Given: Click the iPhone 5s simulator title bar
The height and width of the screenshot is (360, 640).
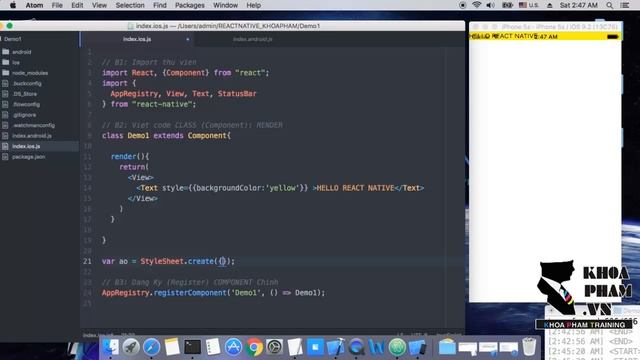Looking at the screenshot, I should [546, 27].
